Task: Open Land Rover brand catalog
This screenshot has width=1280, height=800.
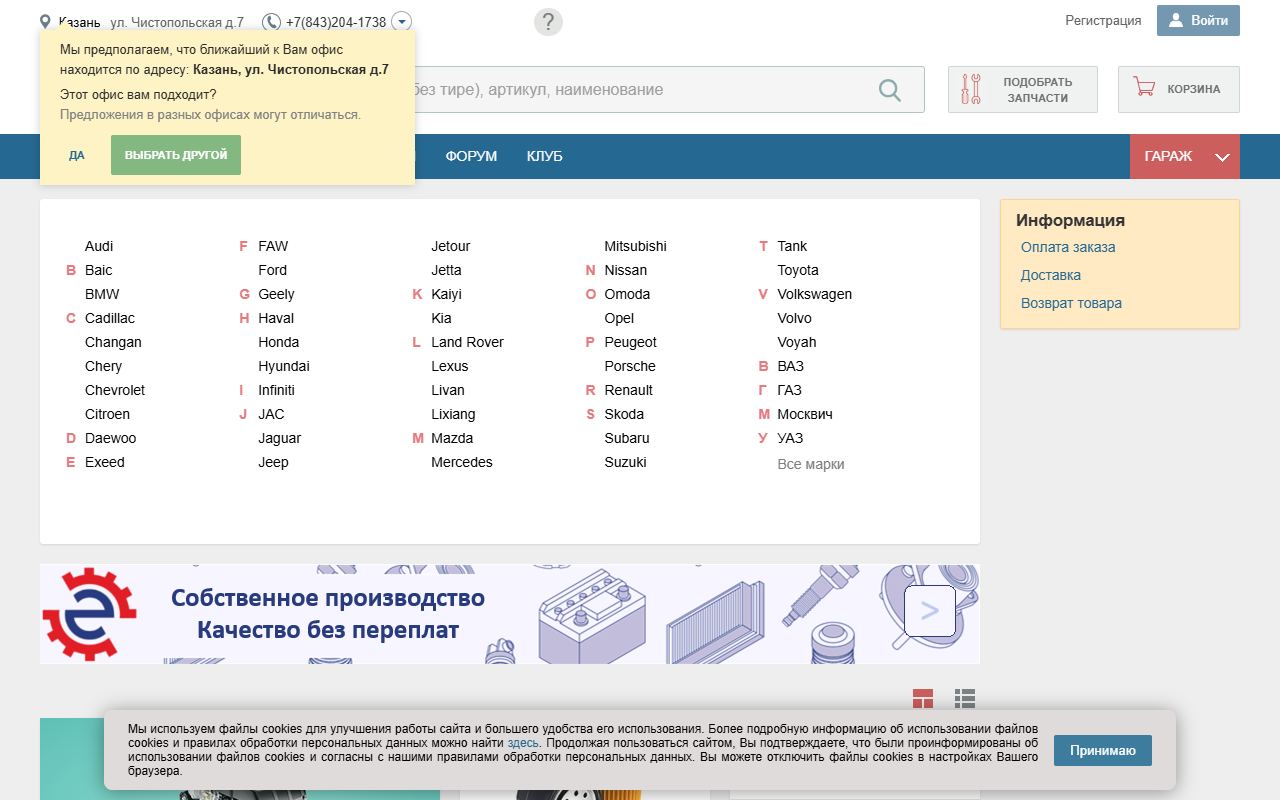Action: pyautogui.click(x=467, y=342)
